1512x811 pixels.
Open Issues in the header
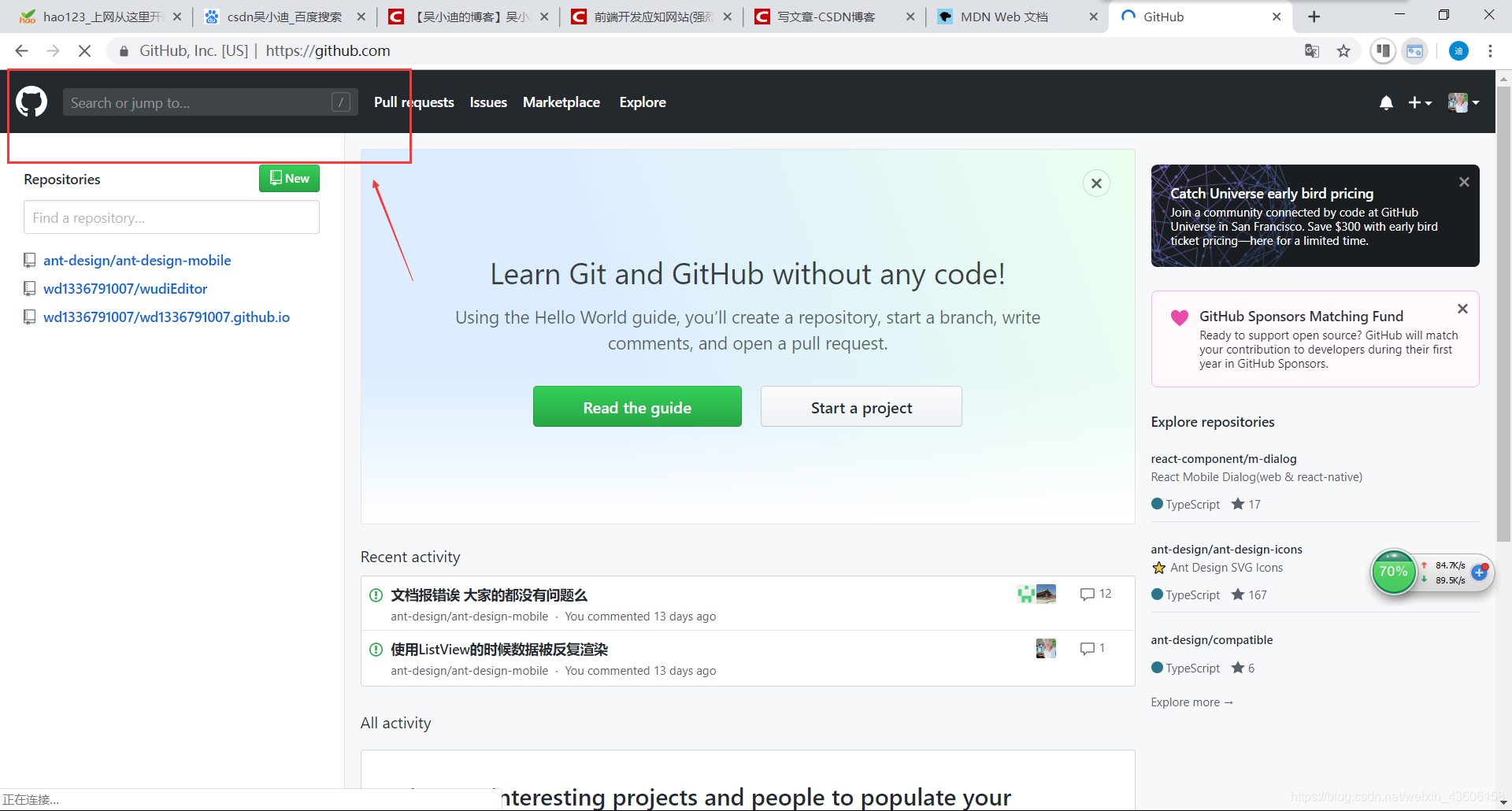pyautogui.click(x=488, y=102)
